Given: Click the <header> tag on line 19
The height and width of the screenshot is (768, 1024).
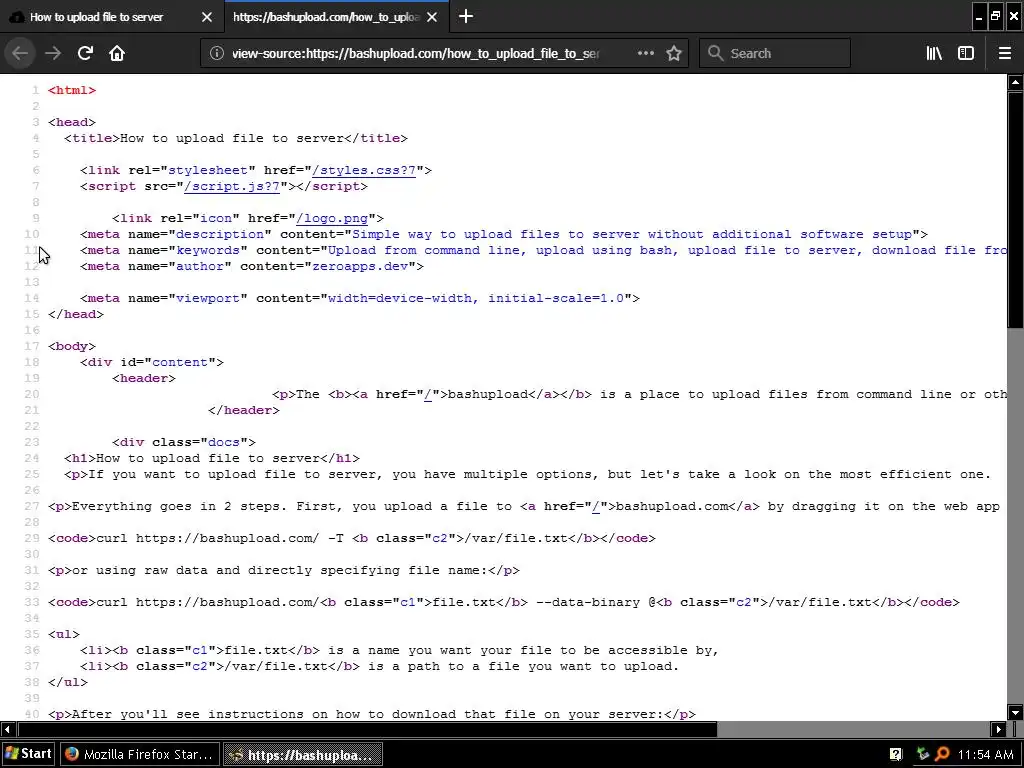Looking at the screenshot, I should tap(144, 379).
